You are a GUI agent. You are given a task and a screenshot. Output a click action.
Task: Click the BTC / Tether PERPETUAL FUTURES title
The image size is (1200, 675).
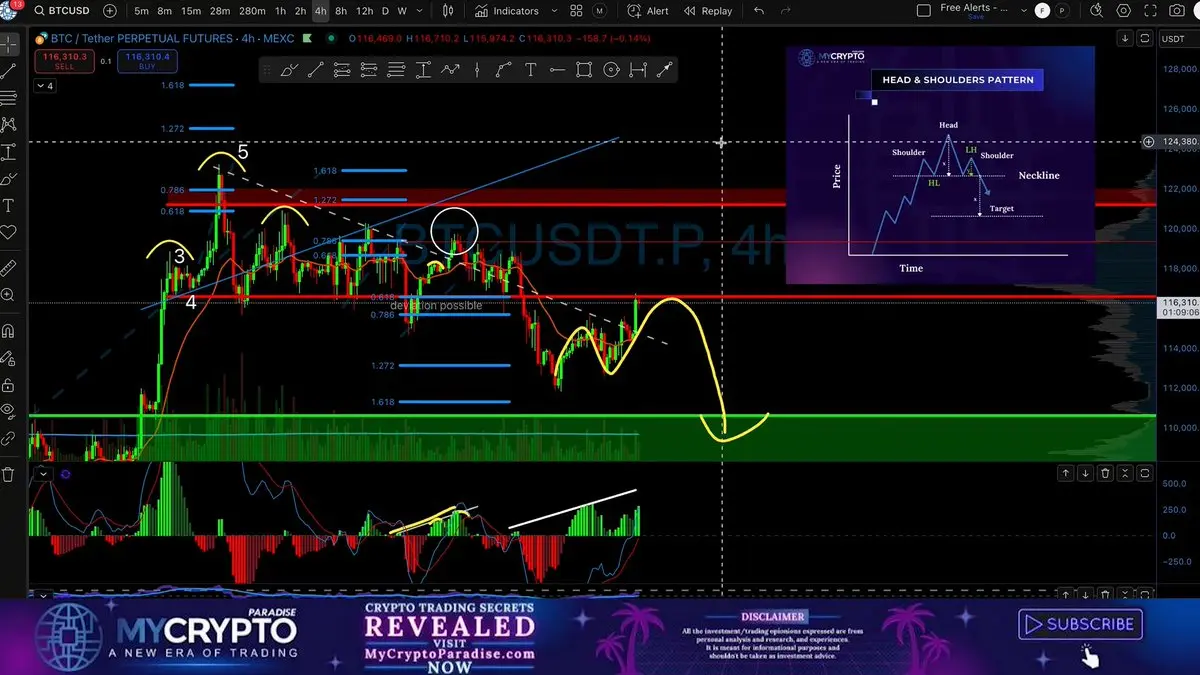point(170,39)
